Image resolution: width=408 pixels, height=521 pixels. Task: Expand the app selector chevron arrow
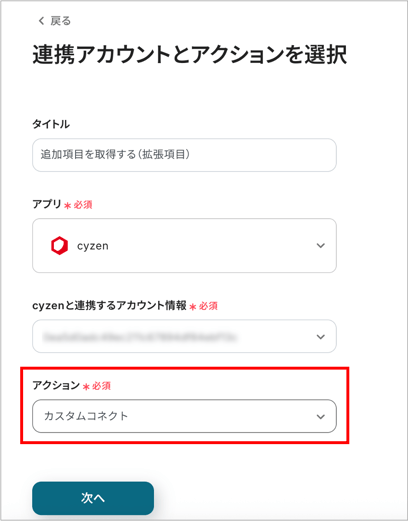coord(321,246)
